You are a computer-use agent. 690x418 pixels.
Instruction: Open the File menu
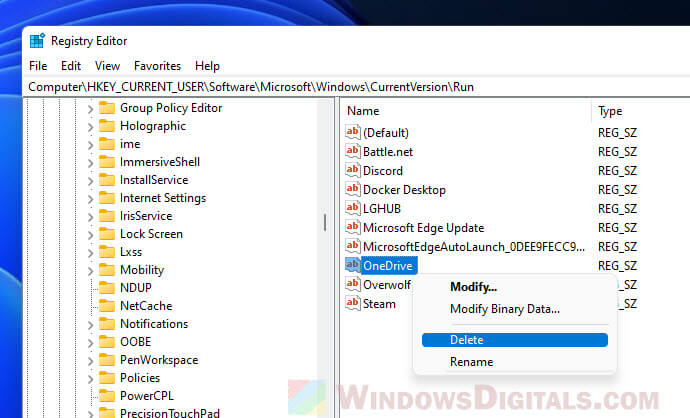38,66
